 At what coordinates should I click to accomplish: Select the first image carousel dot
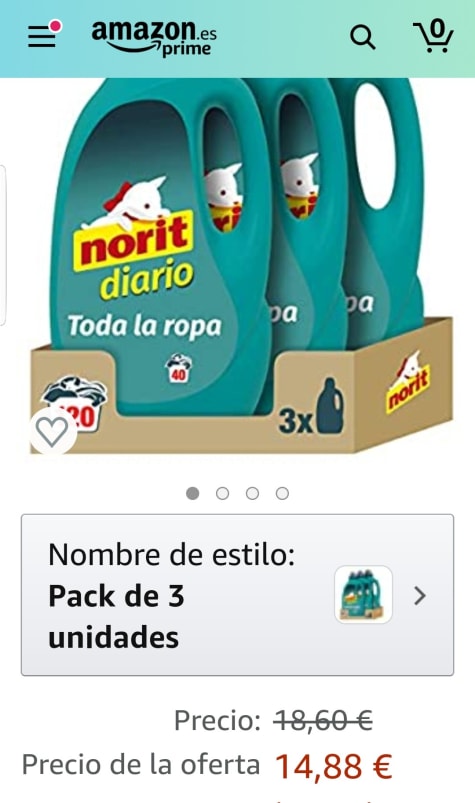(x=192, y=493)
